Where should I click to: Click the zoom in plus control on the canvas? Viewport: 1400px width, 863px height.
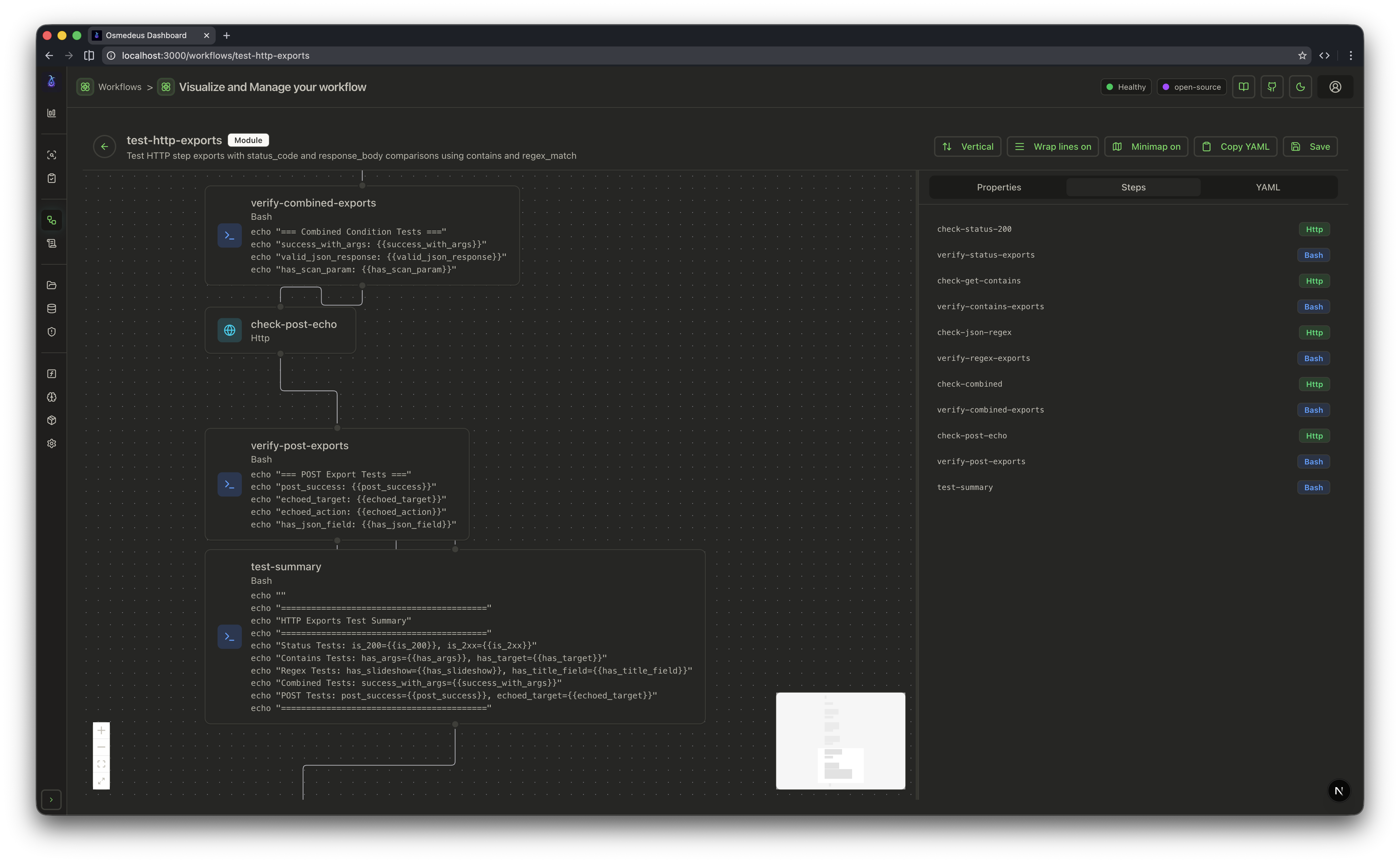tap(102, 730)
